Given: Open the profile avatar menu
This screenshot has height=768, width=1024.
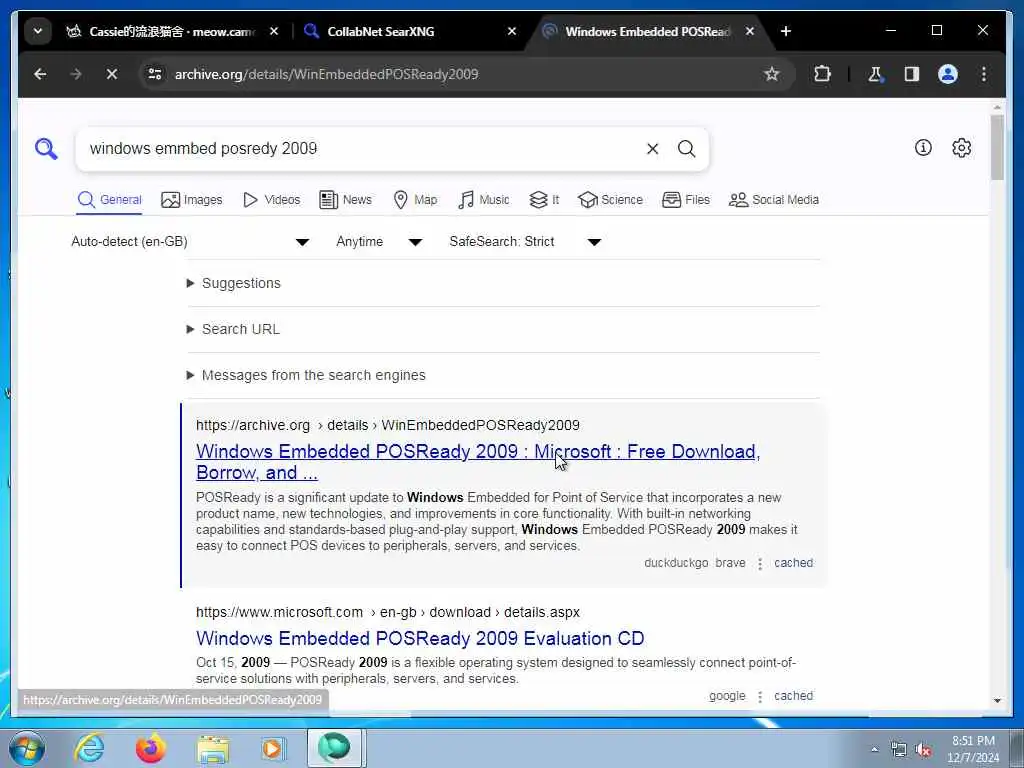Looking at the screenshot, I should (x=948, y=74).
